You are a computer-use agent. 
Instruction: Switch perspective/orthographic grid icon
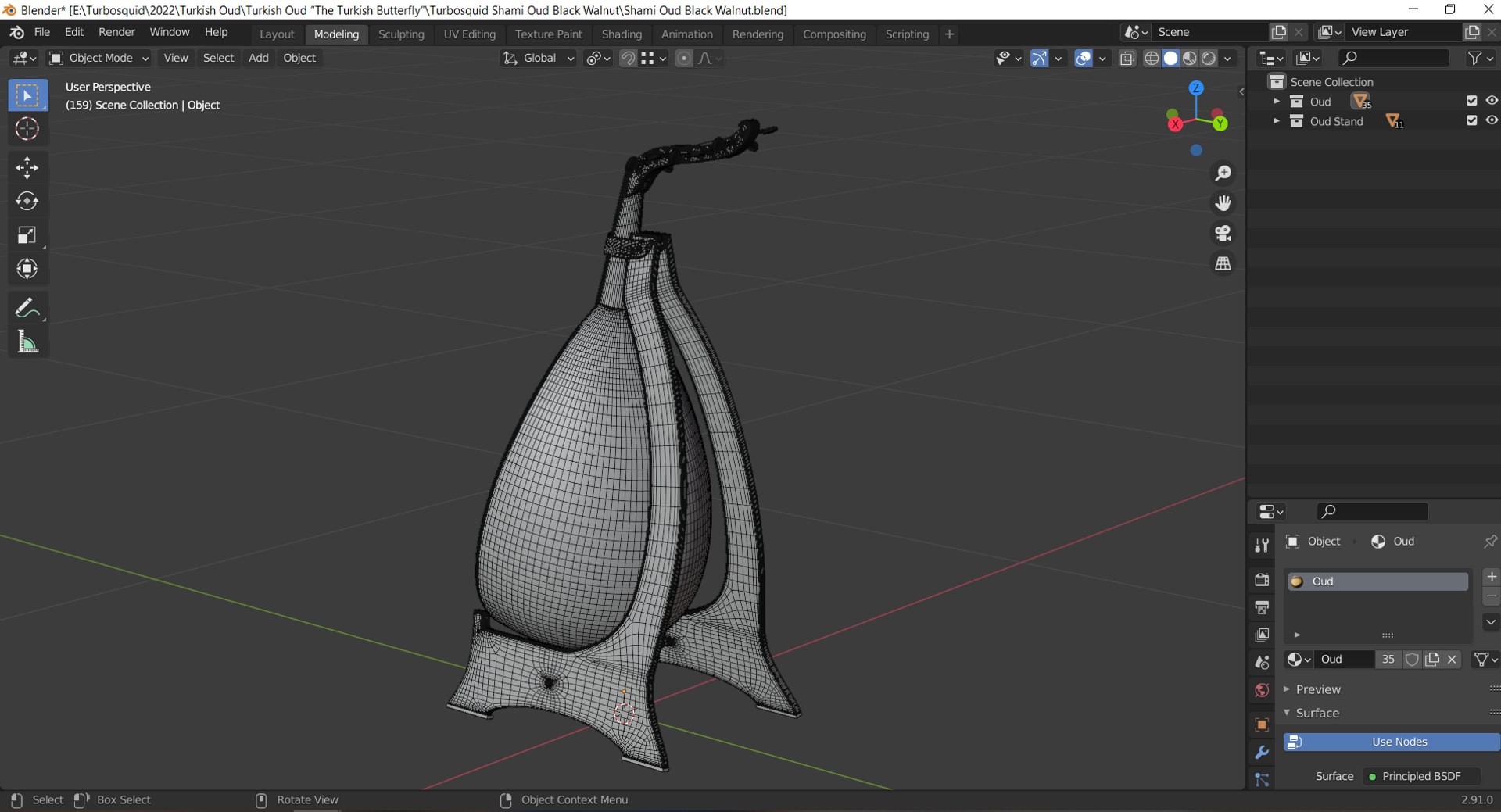[1223, 263]
